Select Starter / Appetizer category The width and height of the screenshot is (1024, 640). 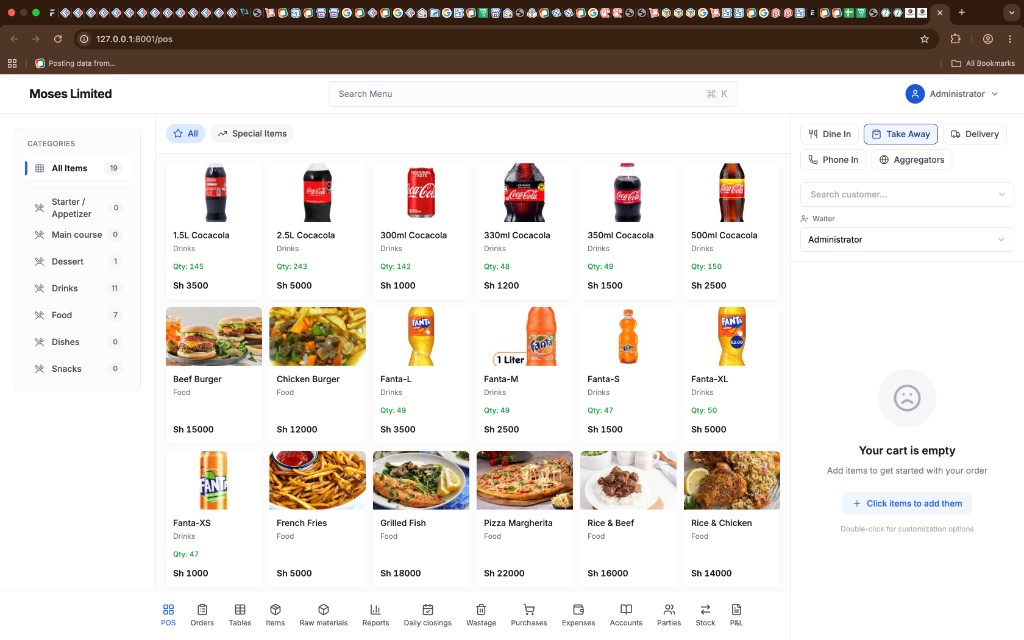tap(77, 208)
